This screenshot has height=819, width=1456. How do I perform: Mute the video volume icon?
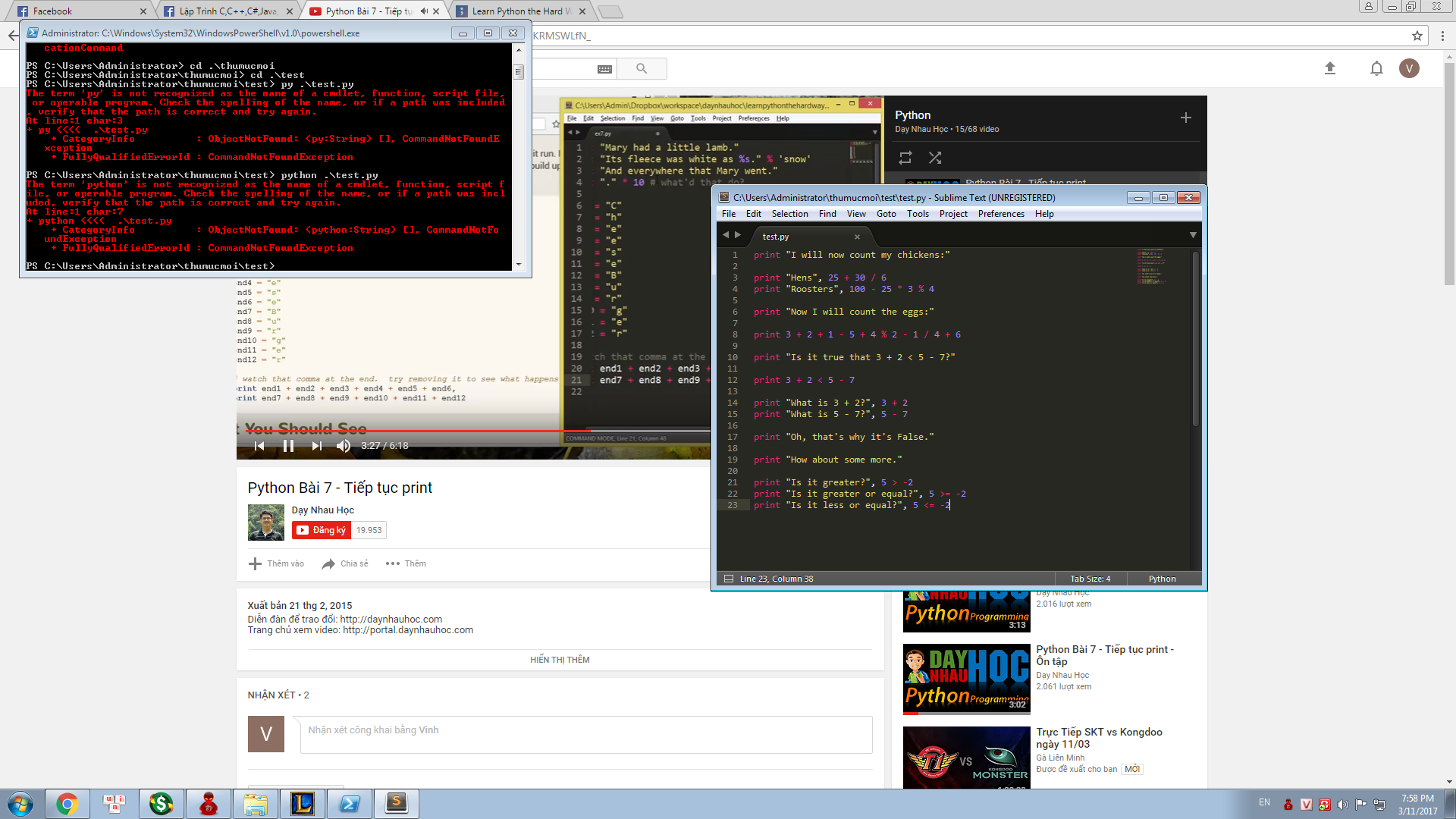pos(344,446)
